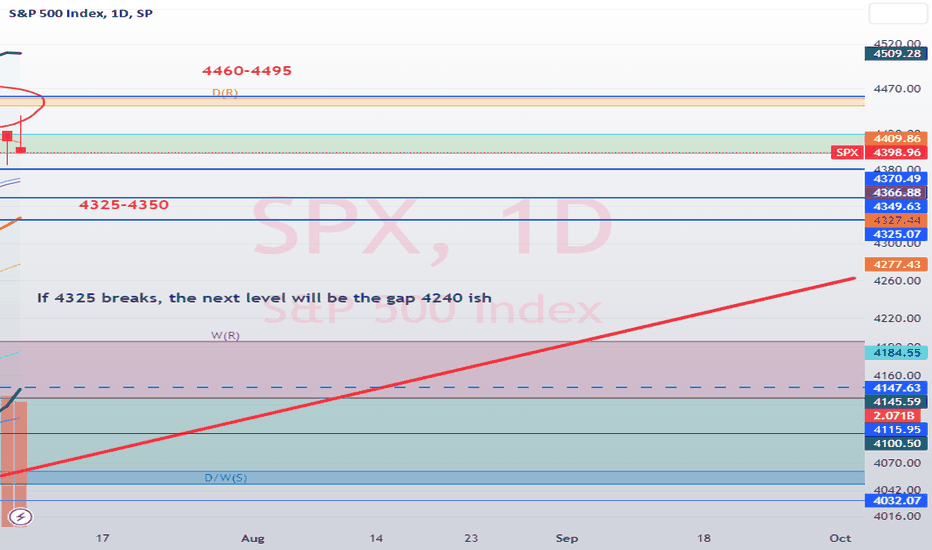Screen dimensions: 932x550
Task: Click the 4260.00 price axis tick
Action: click(897, 281)
